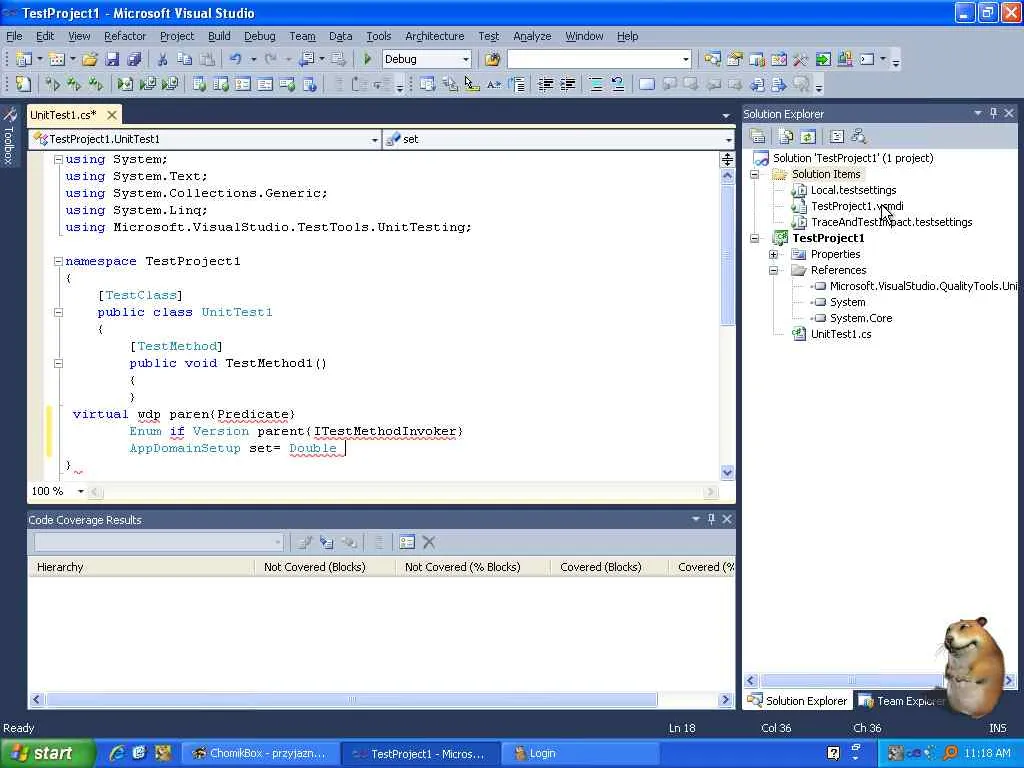This screenshot has width=1024, height=768.
Task: Collapse the References node
Action: coord(773,270)
